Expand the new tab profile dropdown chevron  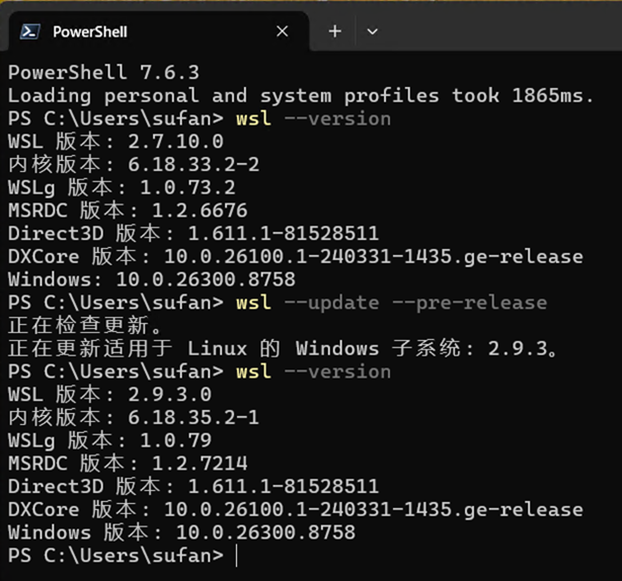tap(372, 31)
